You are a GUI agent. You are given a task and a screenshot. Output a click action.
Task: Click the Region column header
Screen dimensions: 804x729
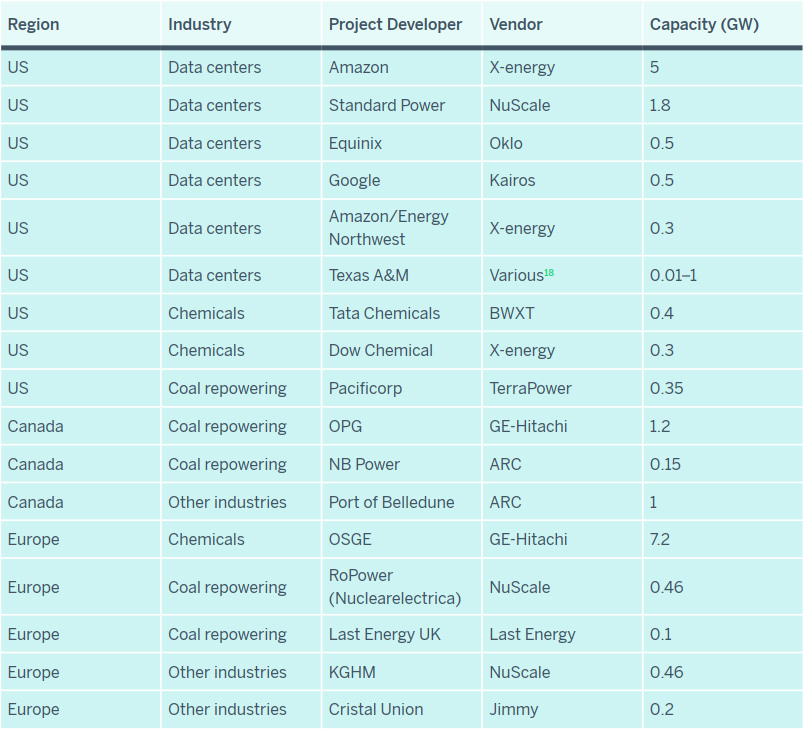(32, 24)
